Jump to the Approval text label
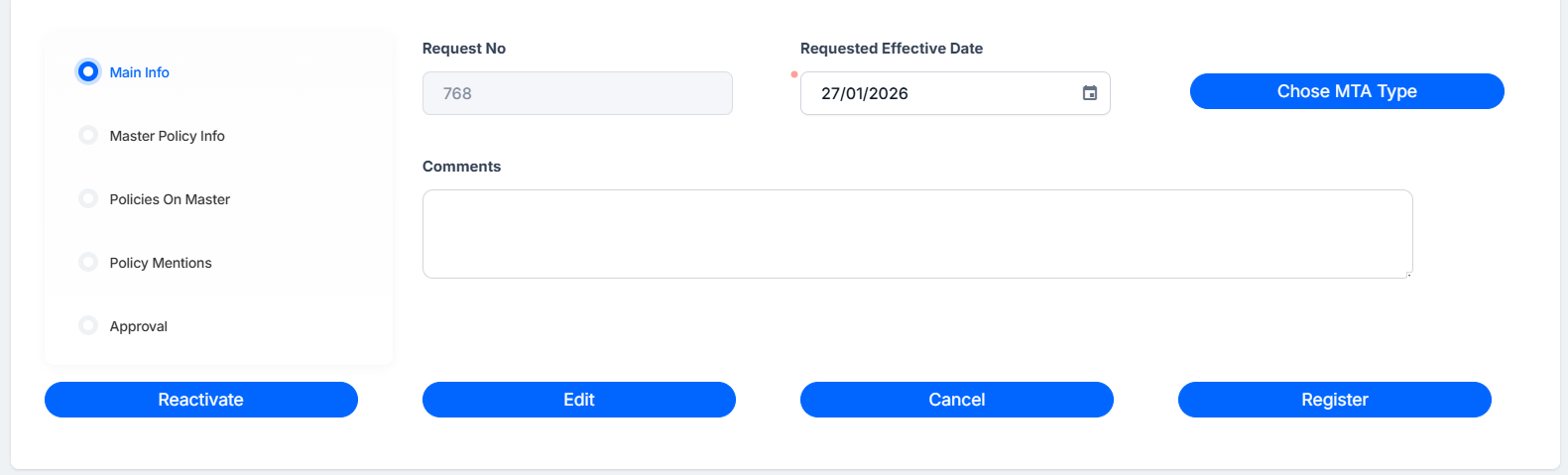This screenshot has height=475, width=1568. 138,326
